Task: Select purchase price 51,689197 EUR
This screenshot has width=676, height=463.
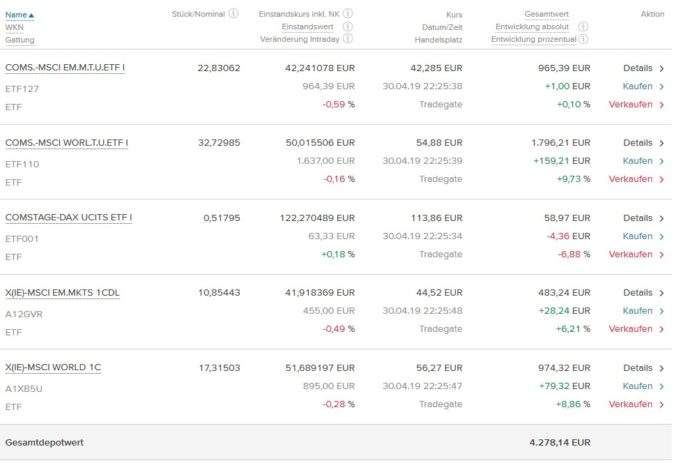Action: (x=320, y=368)
